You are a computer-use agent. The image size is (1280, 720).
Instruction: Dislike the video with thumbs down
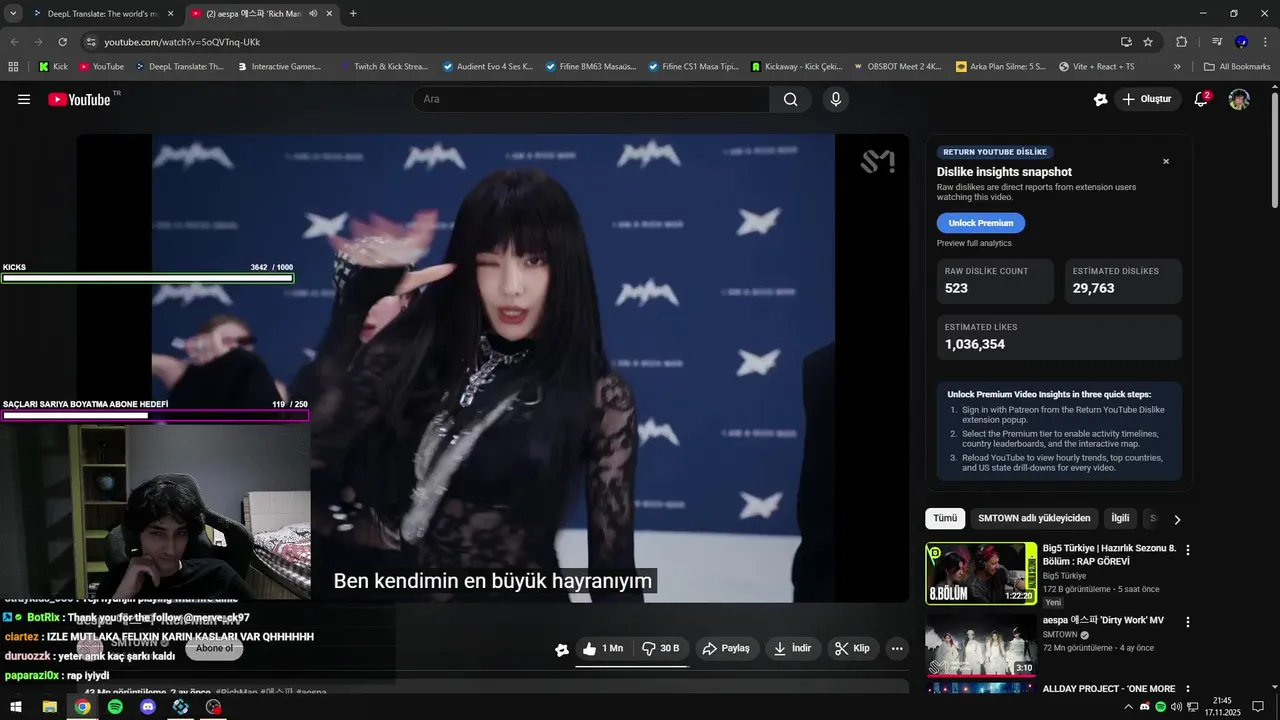660,648
